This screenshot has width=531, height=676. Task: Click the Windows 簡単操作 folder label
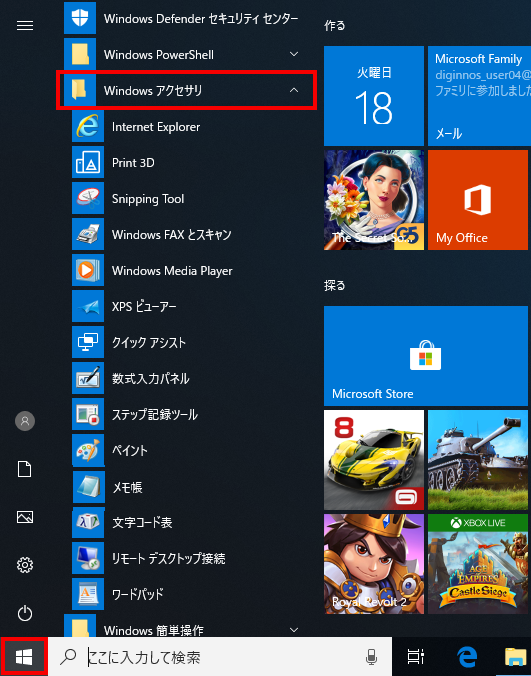pos(153,630)
